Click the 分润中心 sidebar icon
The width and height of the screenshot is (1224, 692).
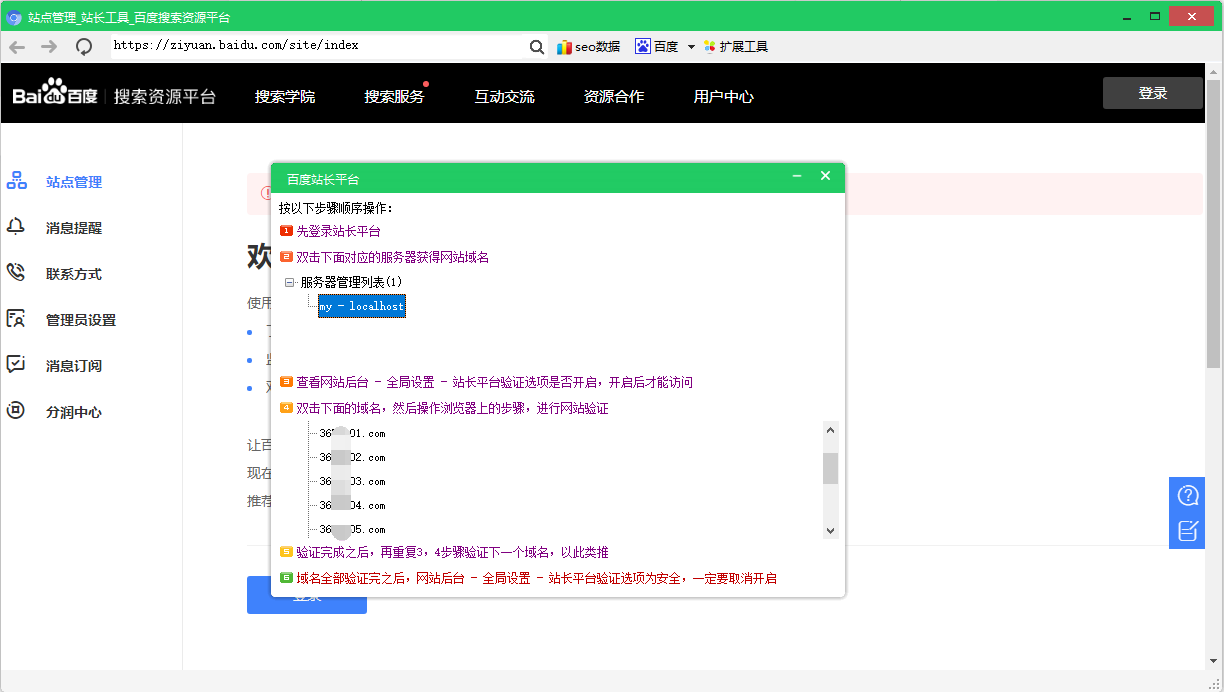(16, 411)
